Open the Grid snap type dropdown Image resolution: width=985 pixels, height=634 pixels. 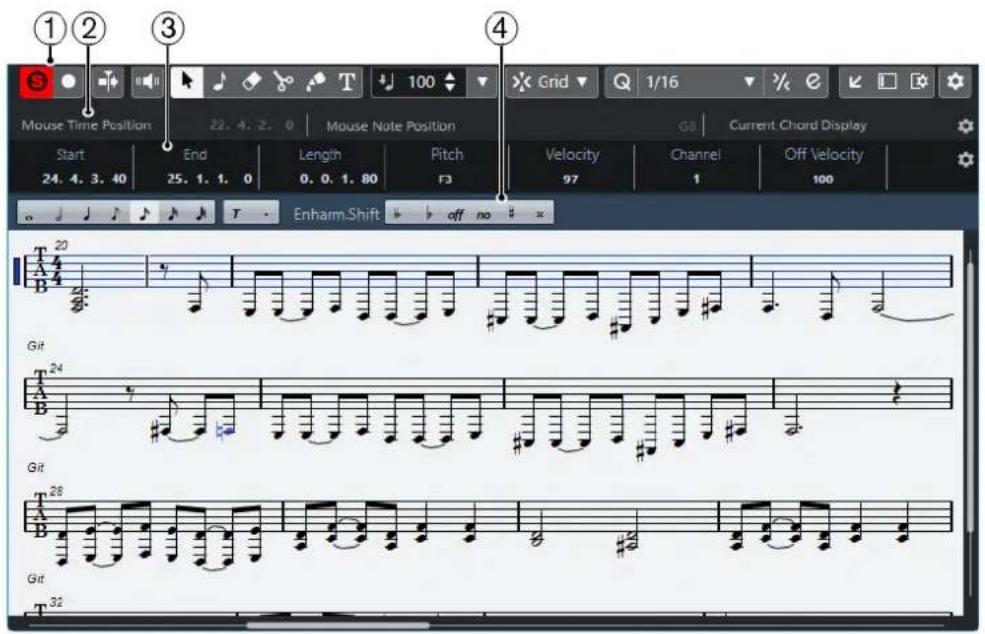coord(551,82)
